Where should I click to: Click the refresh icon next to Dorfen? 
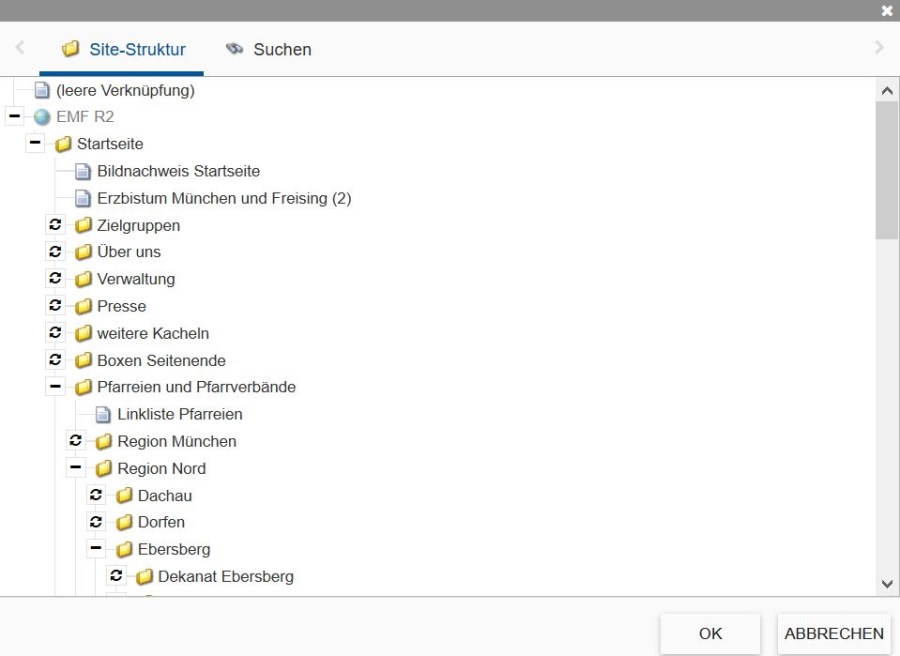96,522
